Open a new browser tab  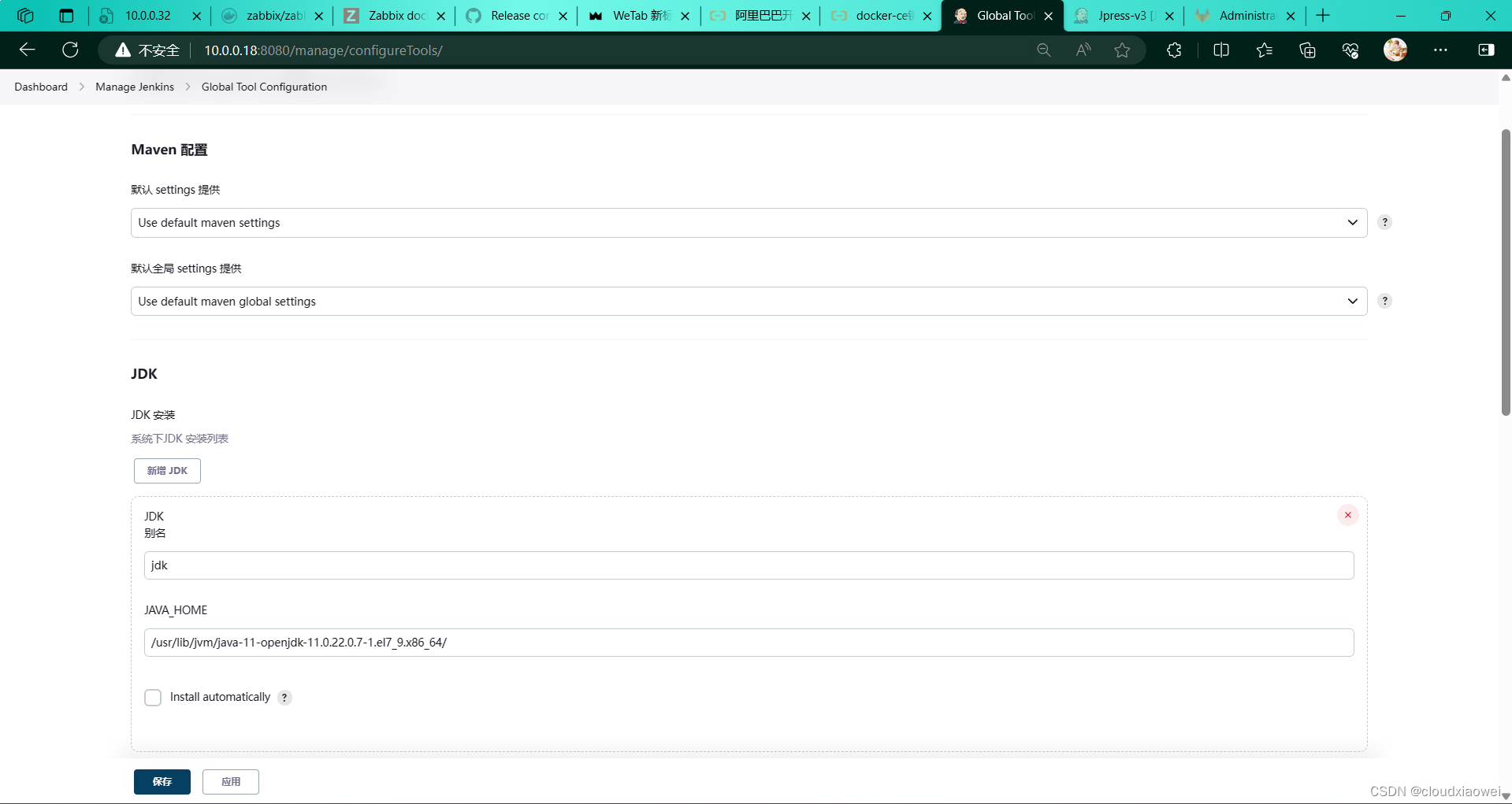click(1323, 15)
